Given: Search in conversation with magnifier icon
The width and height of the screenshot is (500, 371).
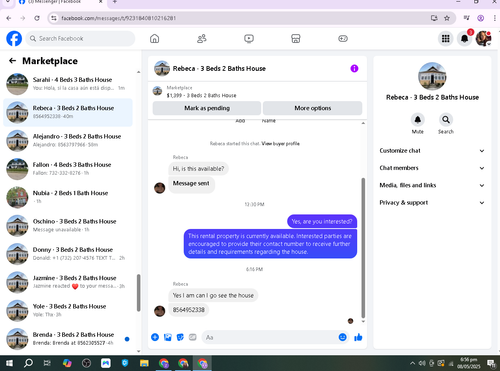Looking at the screenshot, I should pyautogui.click(x=446, y=119).
